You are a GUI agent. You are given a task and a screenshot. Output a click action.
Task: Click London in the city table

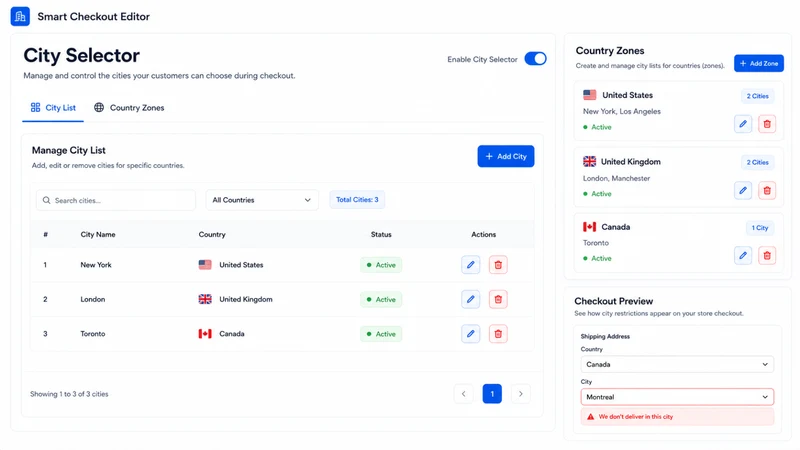92,299
